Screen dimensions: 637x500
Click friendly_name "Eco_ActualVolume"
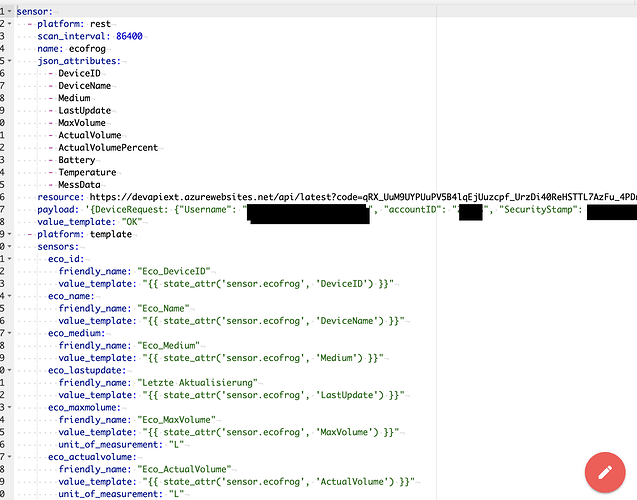point(145,469)
